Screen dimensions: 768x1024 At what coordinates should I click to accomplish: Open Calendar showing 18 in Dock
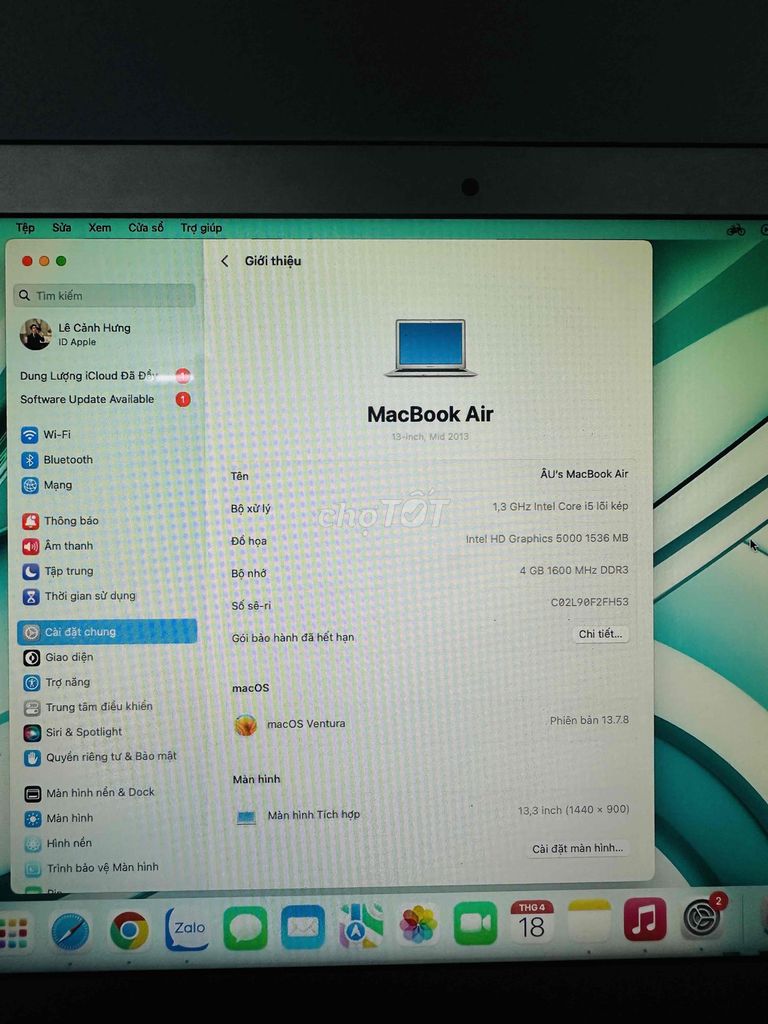coord(532,921)
